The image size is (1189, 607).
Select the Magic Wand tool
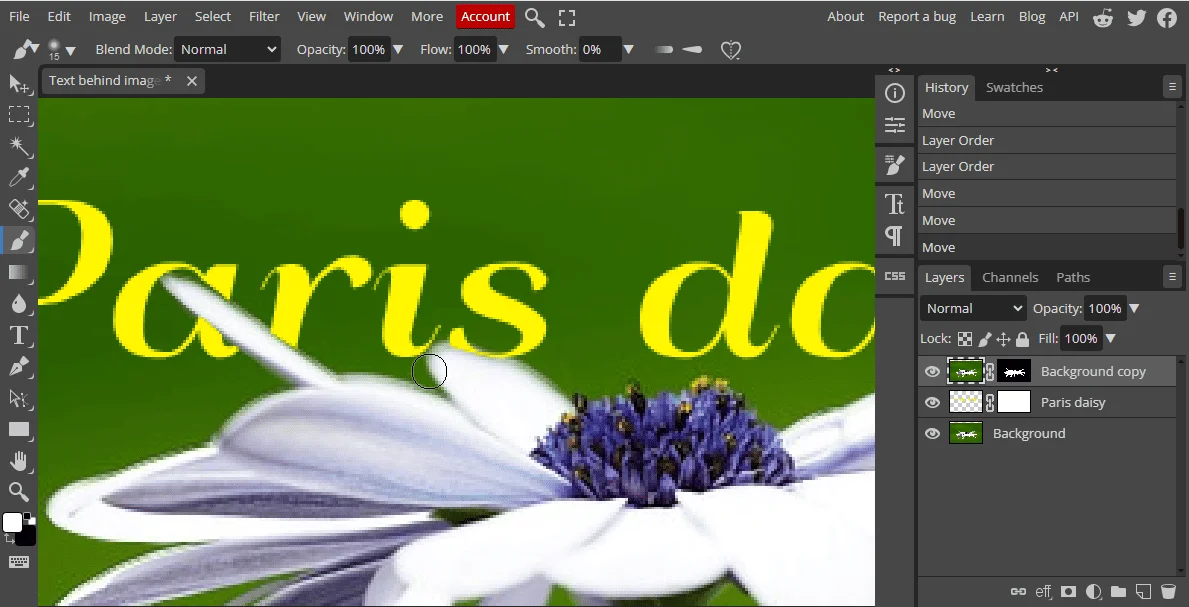pos(19,146)
